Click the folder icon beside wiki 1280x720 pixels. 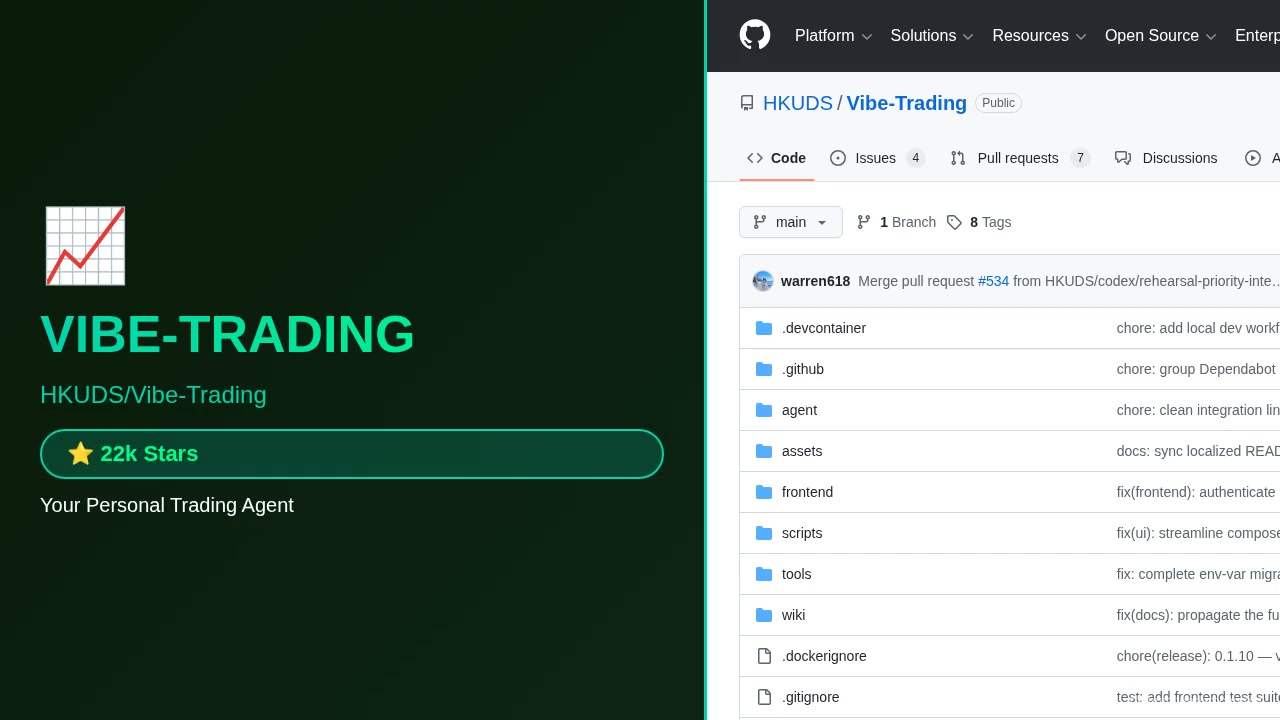[764, 615]
